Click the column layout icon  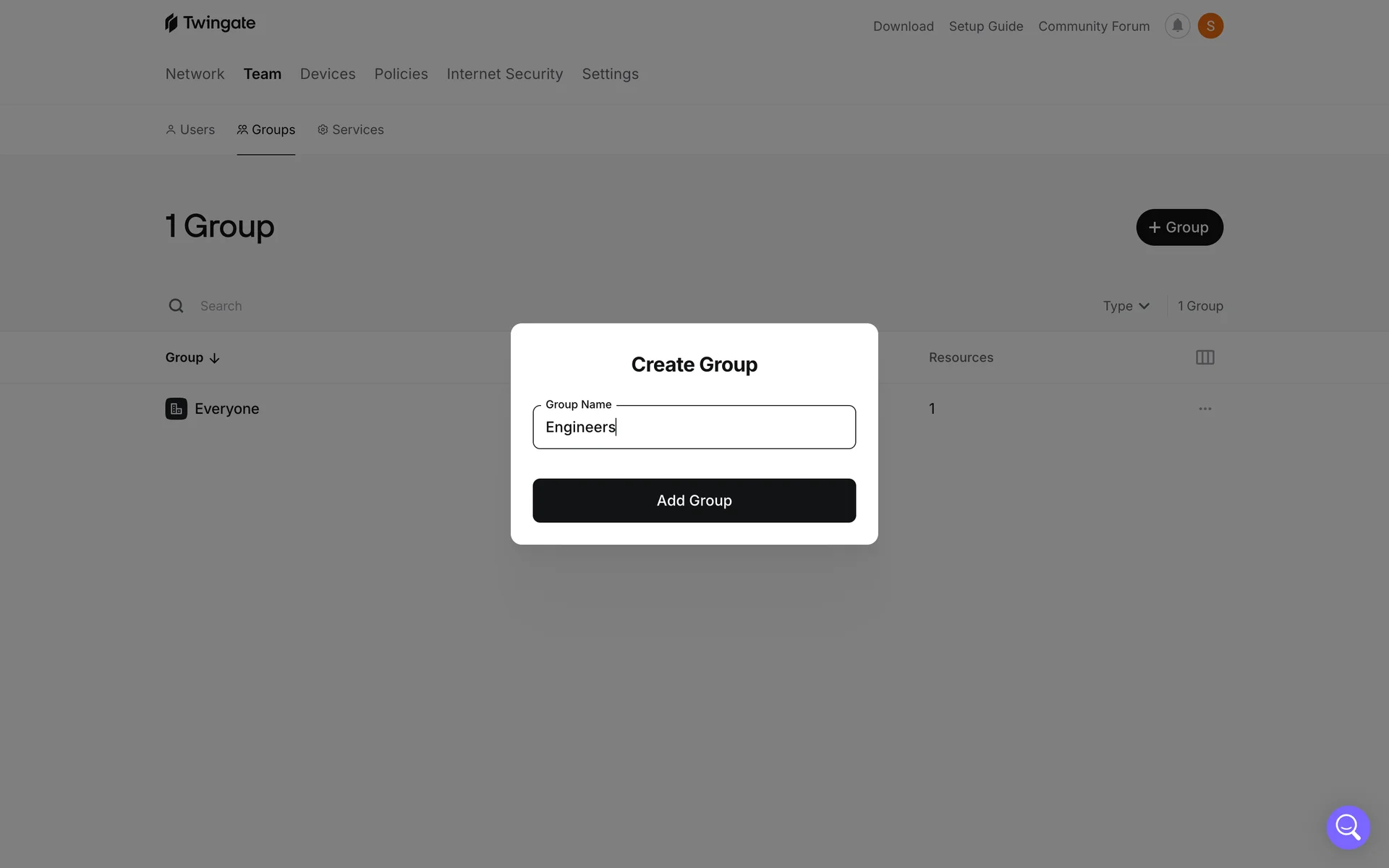tap(1205, 357)
